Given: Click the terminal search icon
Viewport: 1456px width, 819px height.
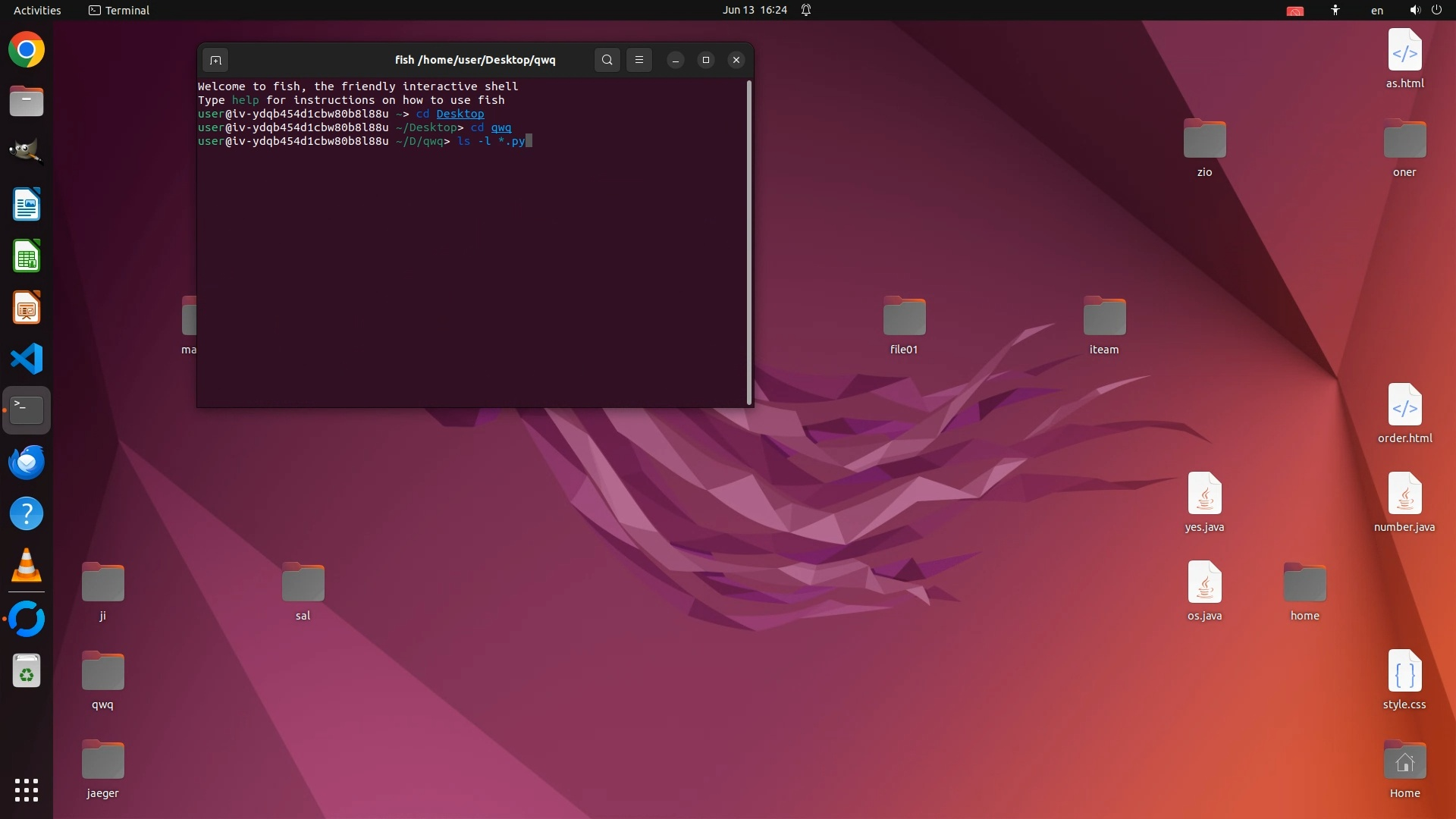Looking at the screenshot, I should pyautogui.click(x=607, y=60).
